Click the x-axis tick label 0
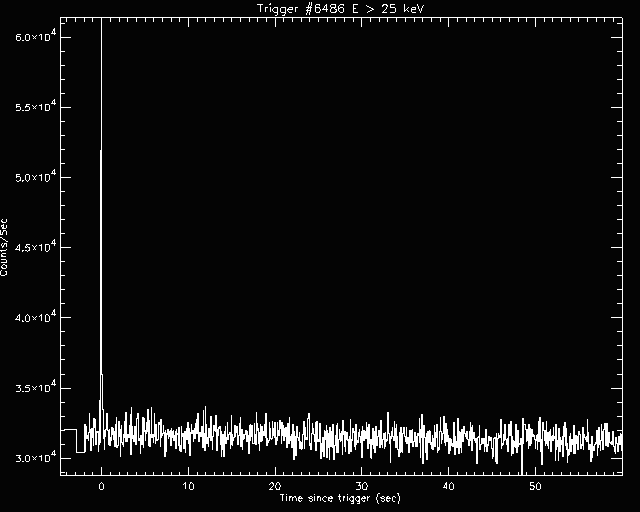 pos(102,486)
